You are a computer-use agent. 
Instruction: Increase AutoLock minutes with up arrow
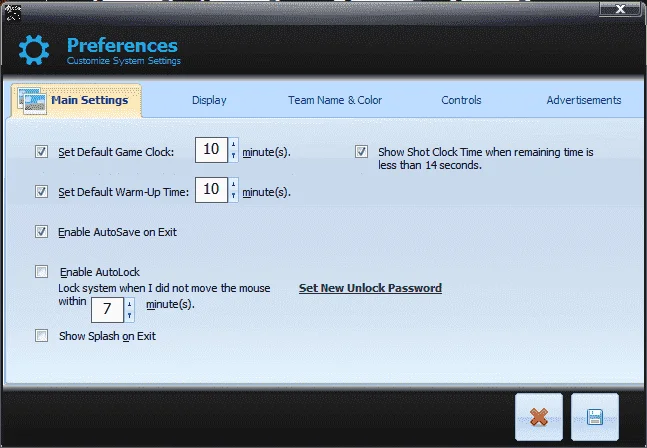[x=130, y=304]
